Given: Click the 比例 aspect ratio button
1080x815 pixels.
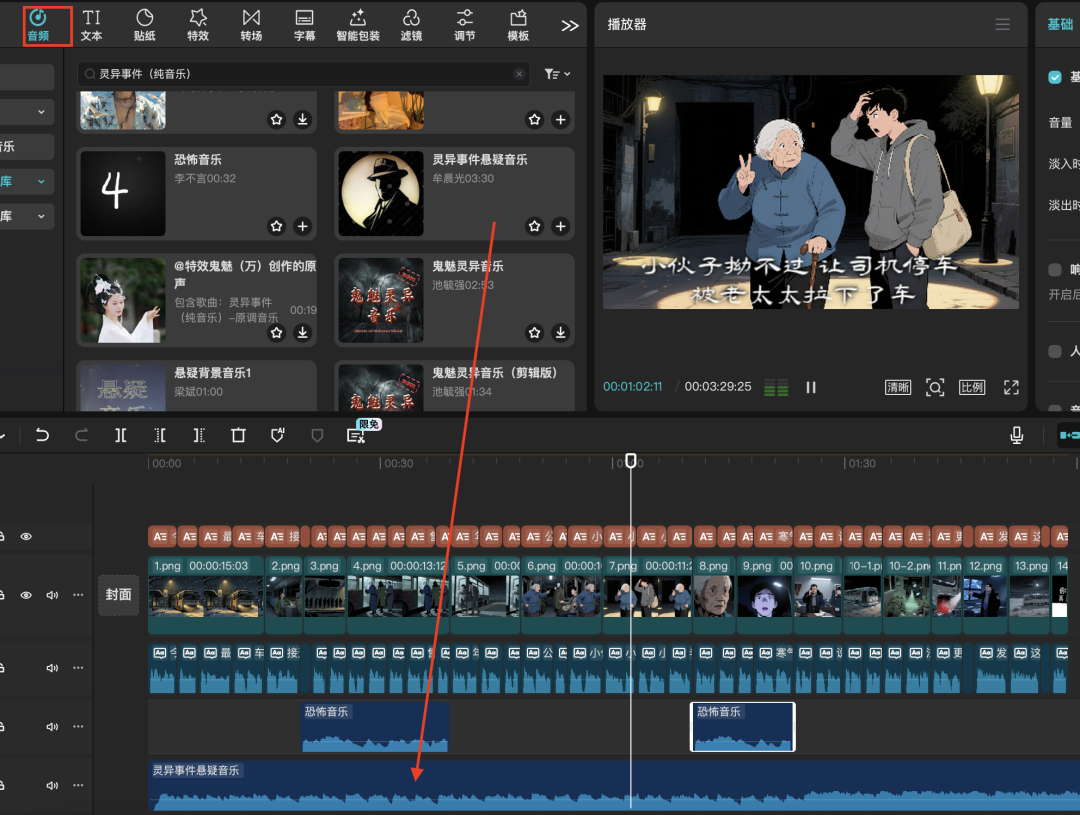Looking at the screenshot, I should point(971,387).
